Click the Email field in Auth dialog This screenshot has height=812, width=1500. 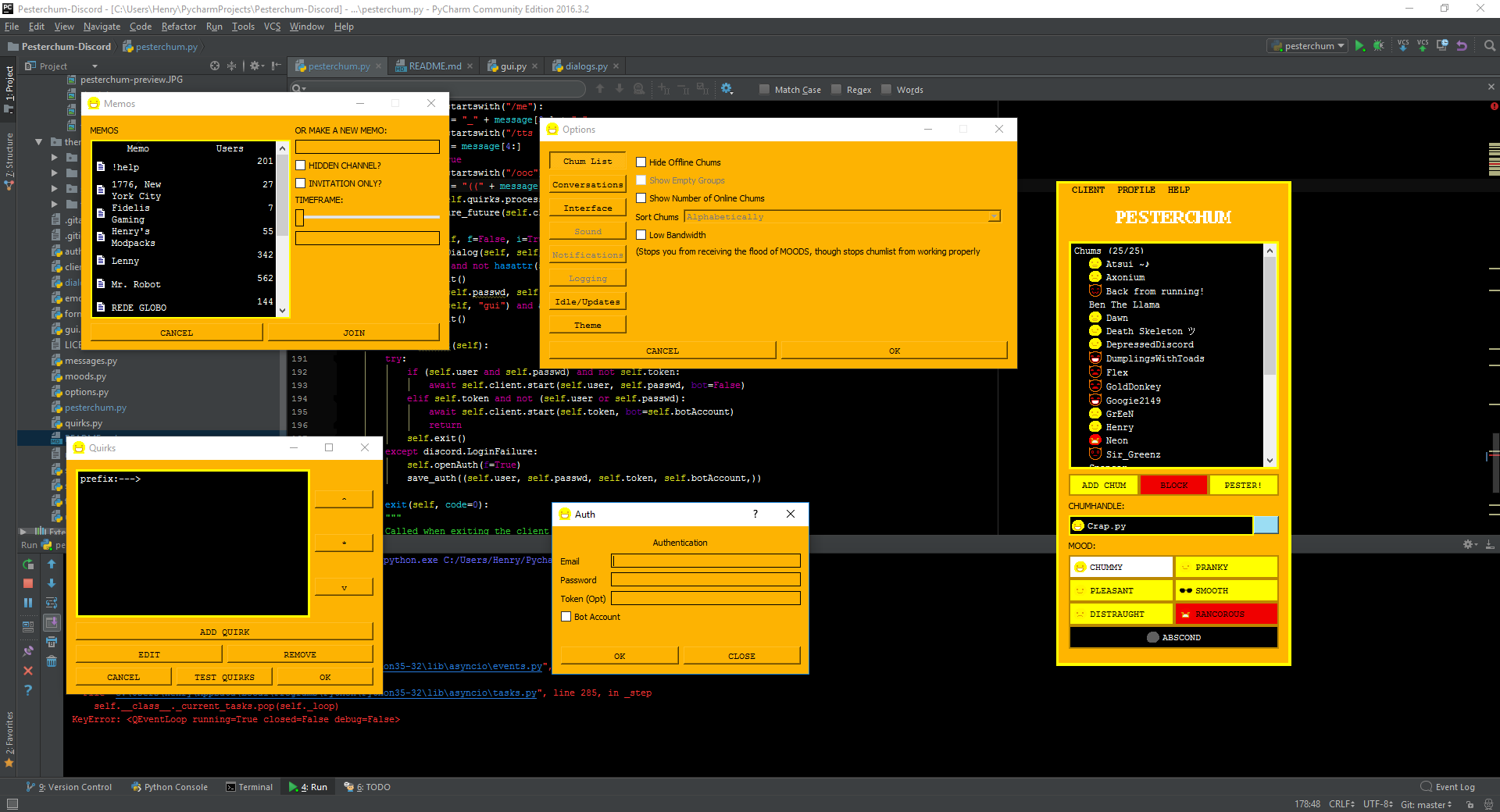(705, 561)
